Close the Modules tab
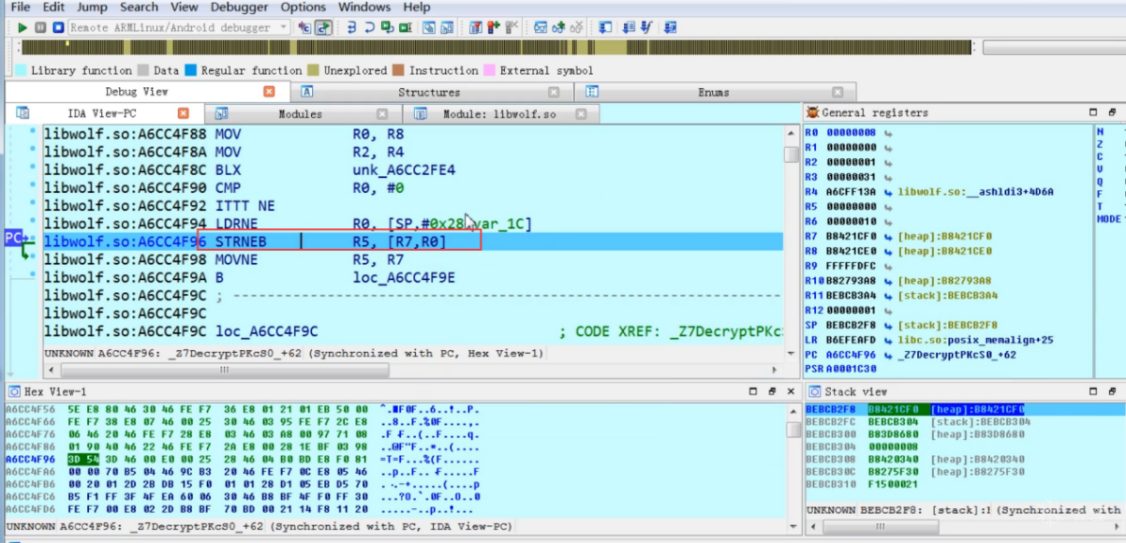 coord(382,113)
